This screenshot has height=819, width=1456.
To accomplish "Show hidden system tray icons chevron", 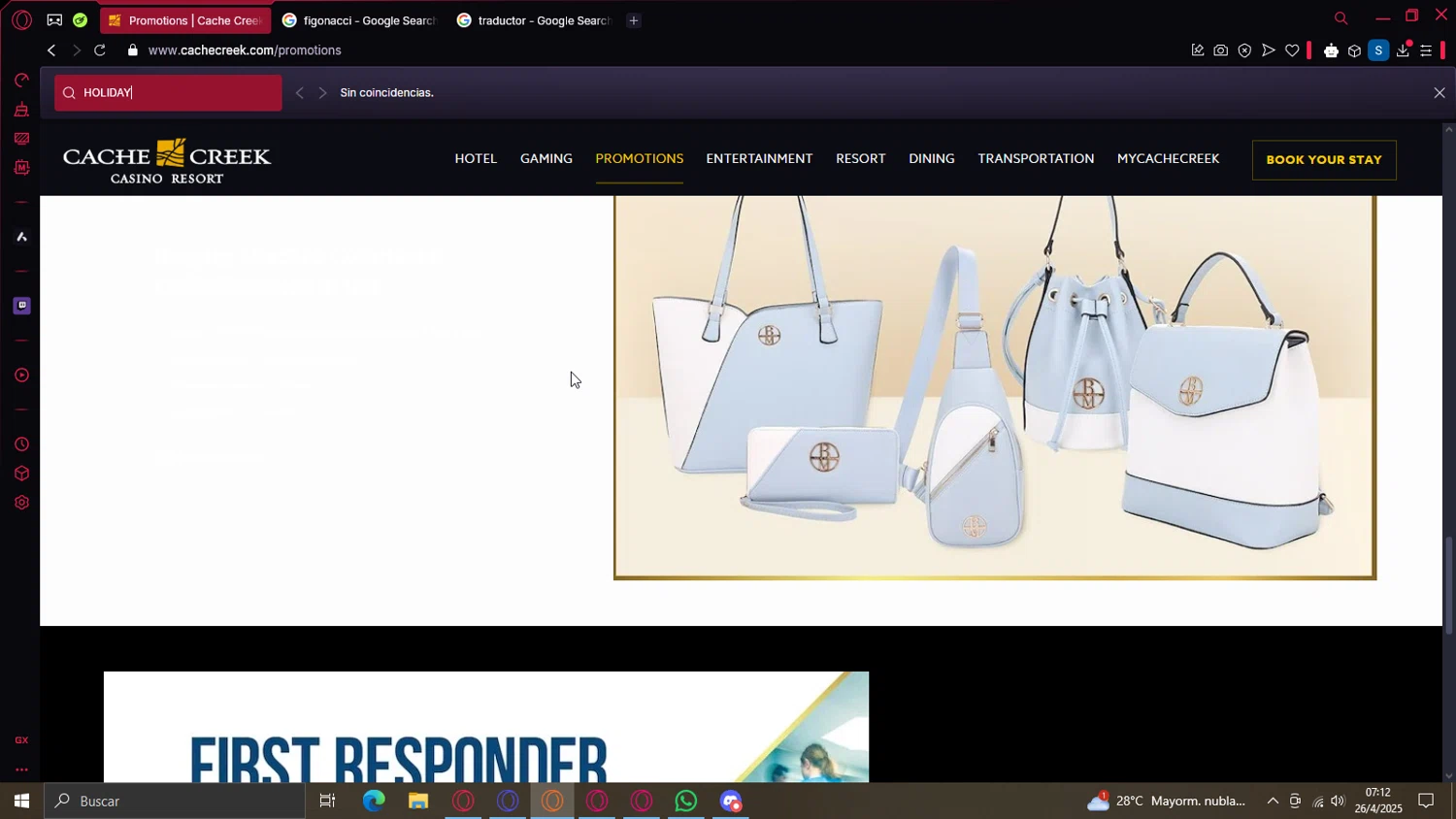I will coord(1273,801).
